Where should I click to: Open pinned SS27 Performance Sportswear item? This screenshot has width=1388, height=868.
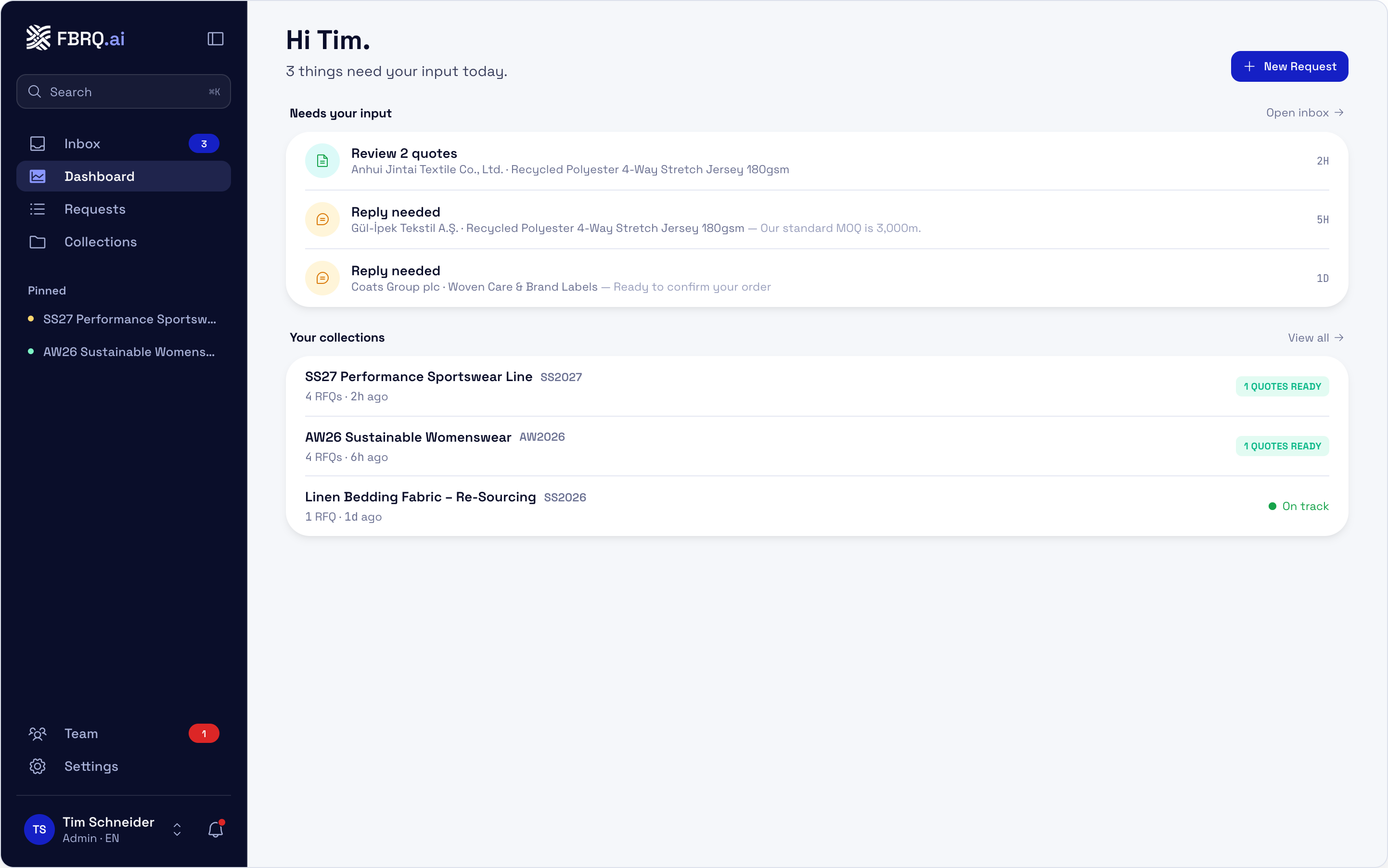point(122,319)
